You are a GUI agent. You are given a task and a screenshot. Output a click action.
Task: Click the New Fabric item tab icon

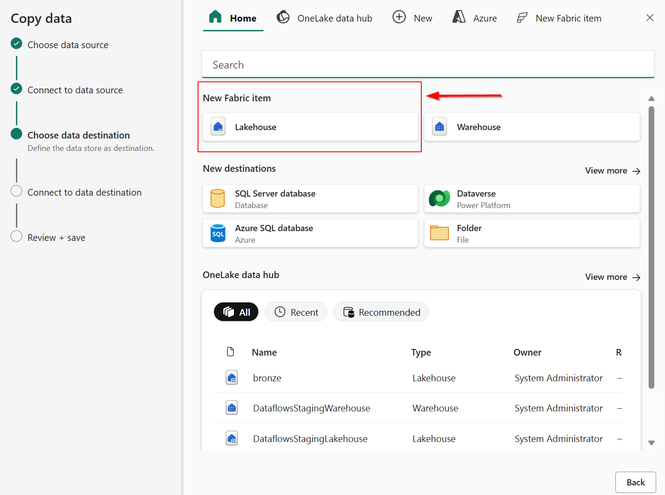pyautogui.click(x=522, y=18)
